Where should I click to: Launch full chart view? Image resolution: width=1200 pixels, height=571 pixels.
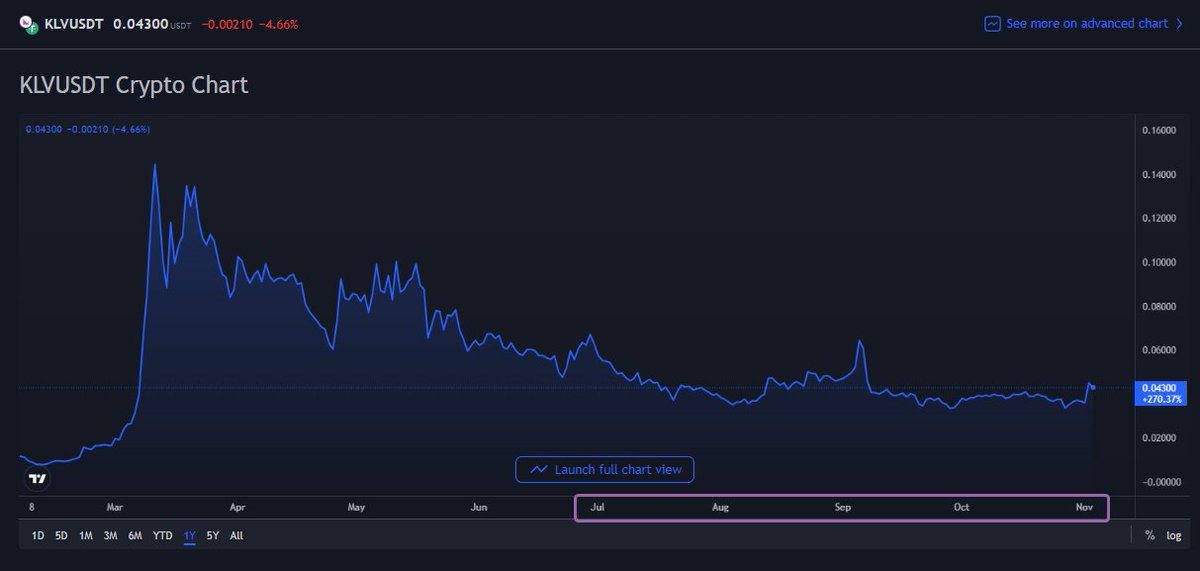(605, 469)
